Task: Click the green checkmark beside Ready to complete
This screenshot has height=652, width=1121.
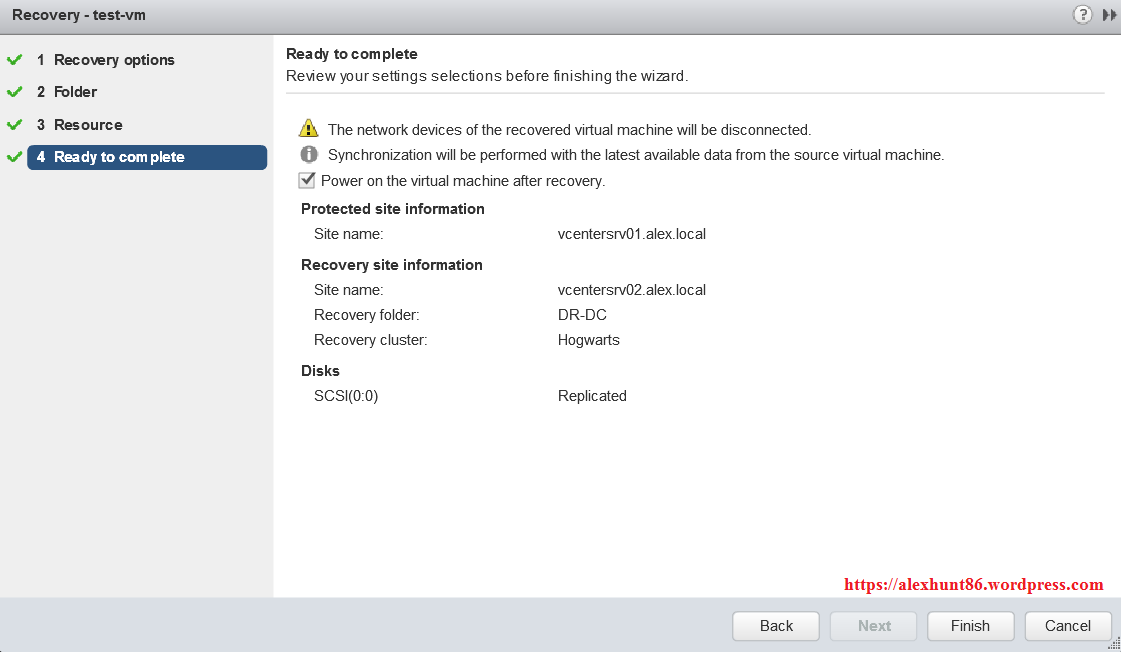Action: click(14, 157)
